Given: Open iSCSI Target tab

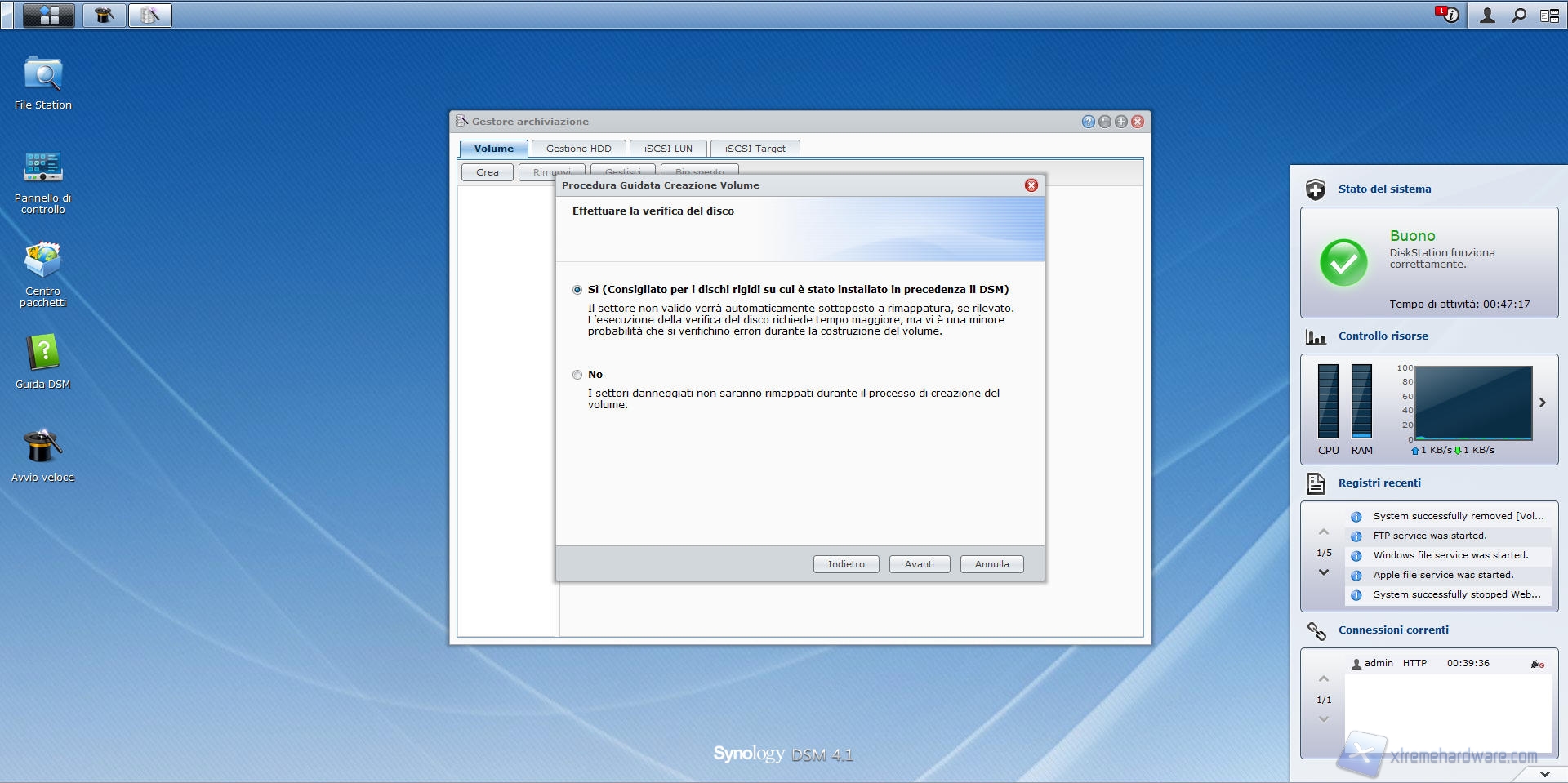Looking at the screenshot, I should [x=755, y=149].
